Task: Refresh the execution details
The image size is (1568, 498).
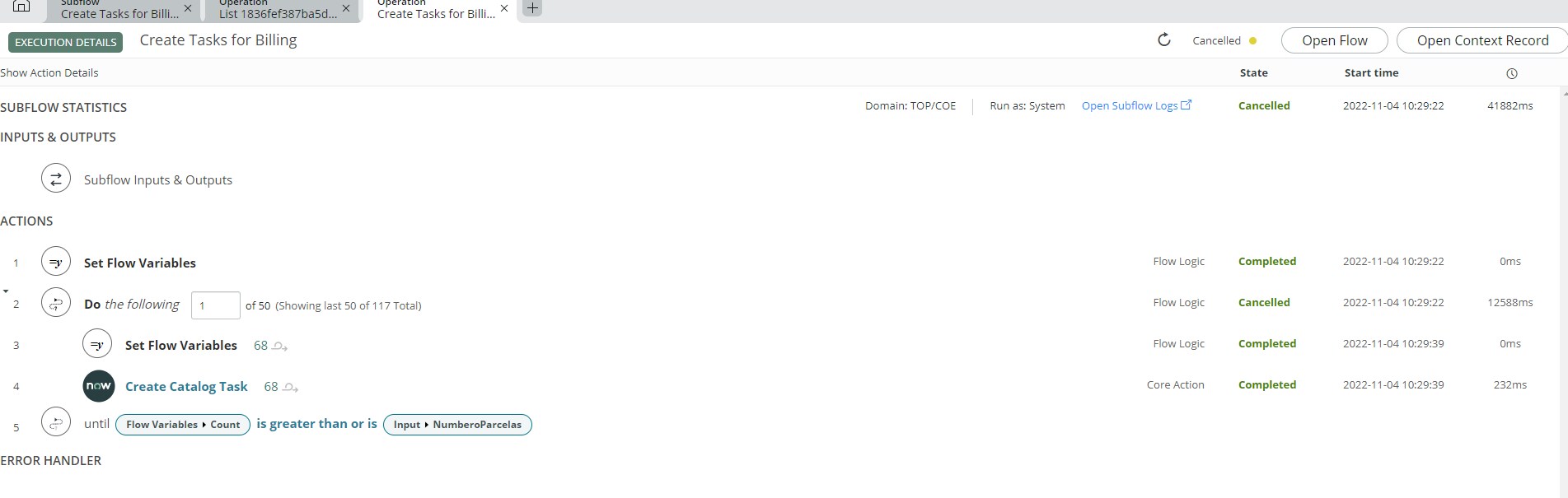Action: [1164, 40]
